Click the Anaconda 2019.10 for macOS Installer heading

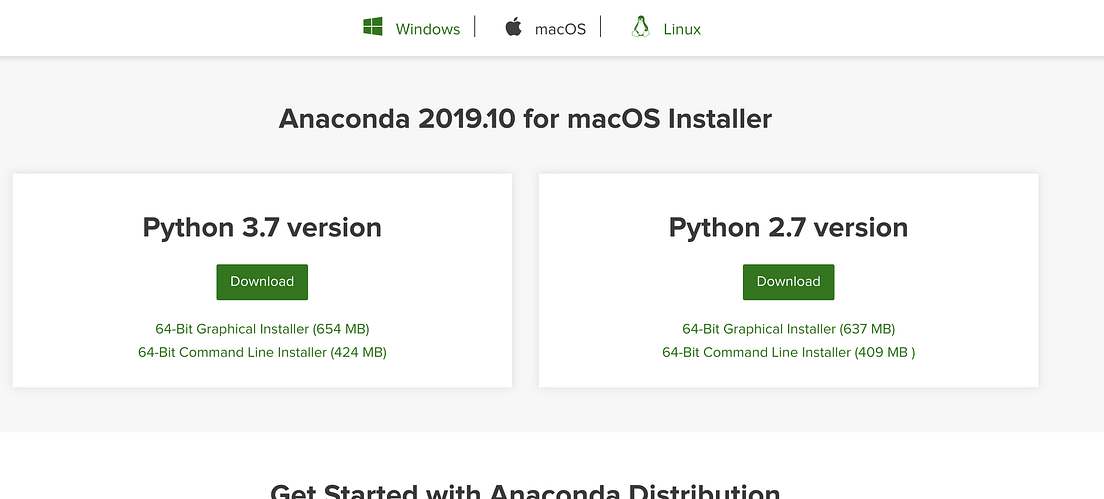pyautogui.click(x=525, y=119)
